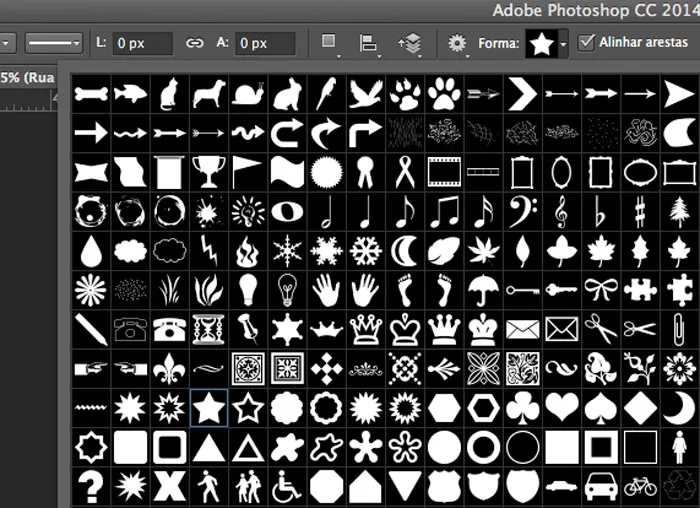700x508 pixels.
Task: Open the gear shape options menu
Action: 458,44
